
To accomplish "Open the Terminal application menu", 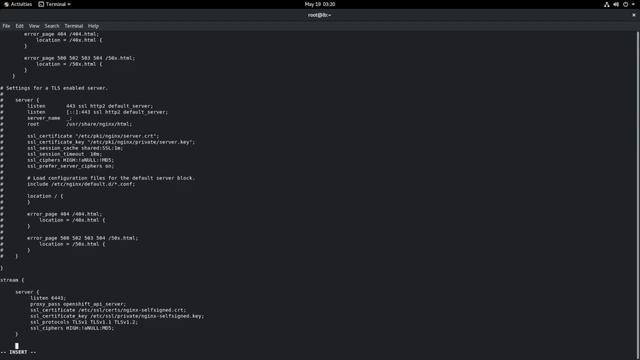I will point(55,4).
